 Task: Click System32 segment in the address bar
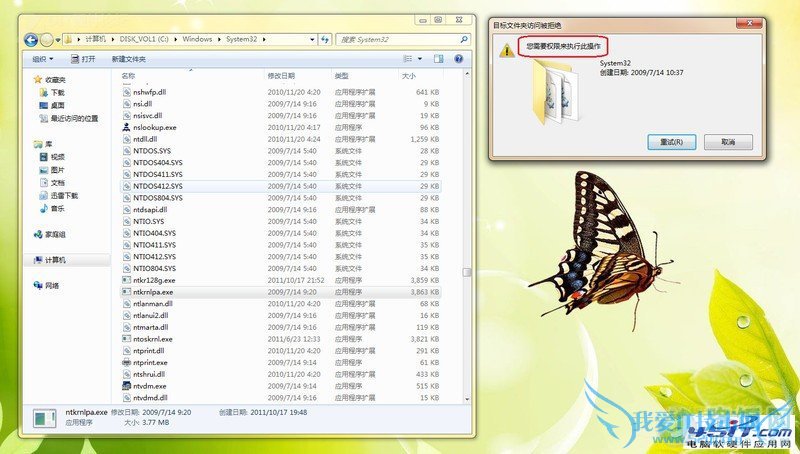(241, 39)
